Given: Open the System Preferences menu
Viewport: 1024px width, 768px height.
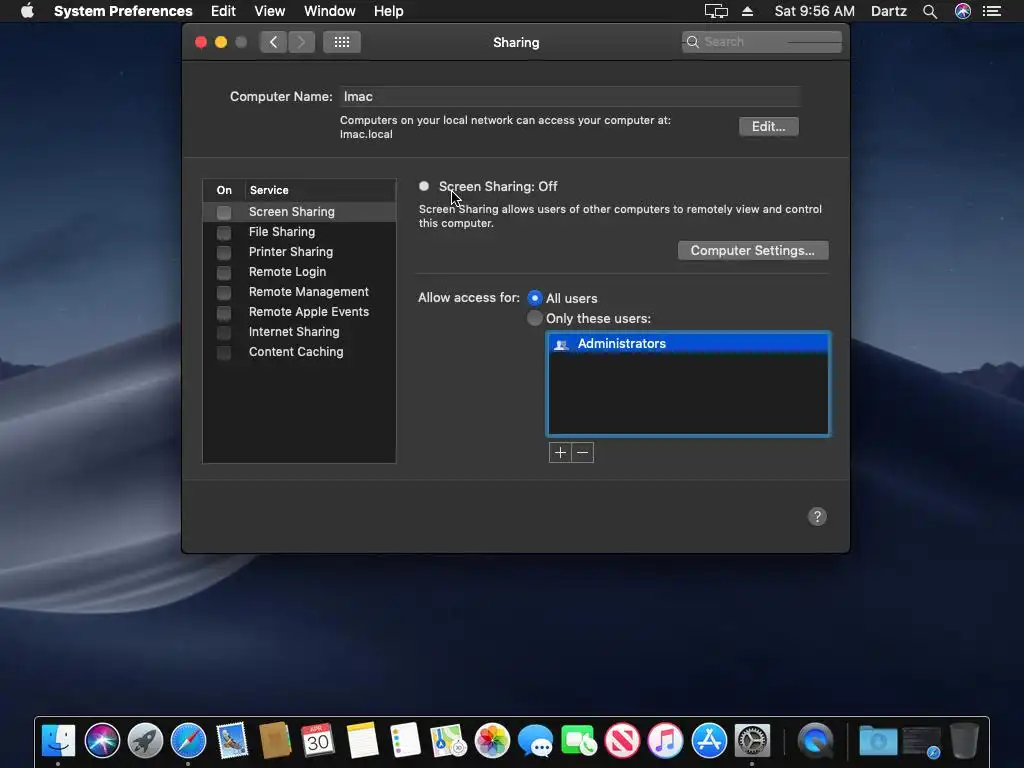Looking at the screenshot, I should 123,11.
